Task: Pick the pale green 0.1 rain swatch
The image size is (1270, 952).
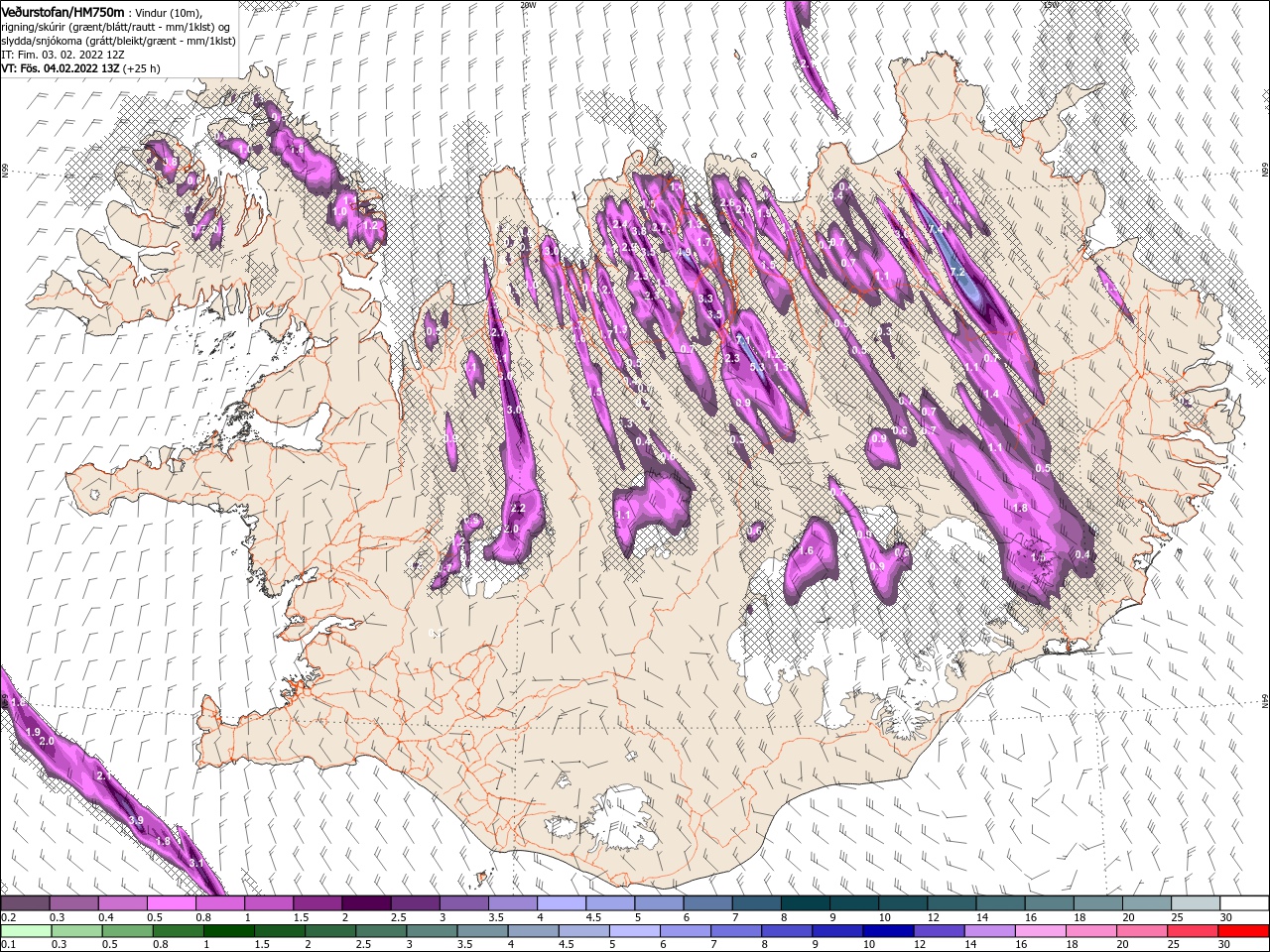Action: pos(25,931)
